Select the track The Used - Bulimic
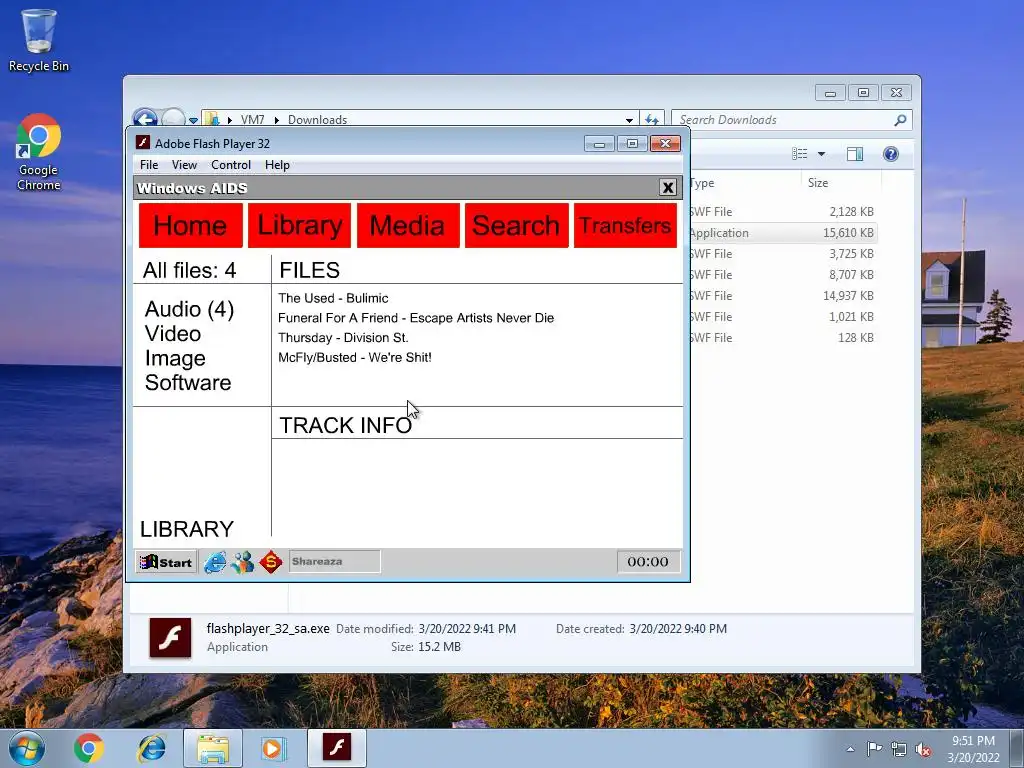This screenshot has height=768, width=1024. coord(333,298)
